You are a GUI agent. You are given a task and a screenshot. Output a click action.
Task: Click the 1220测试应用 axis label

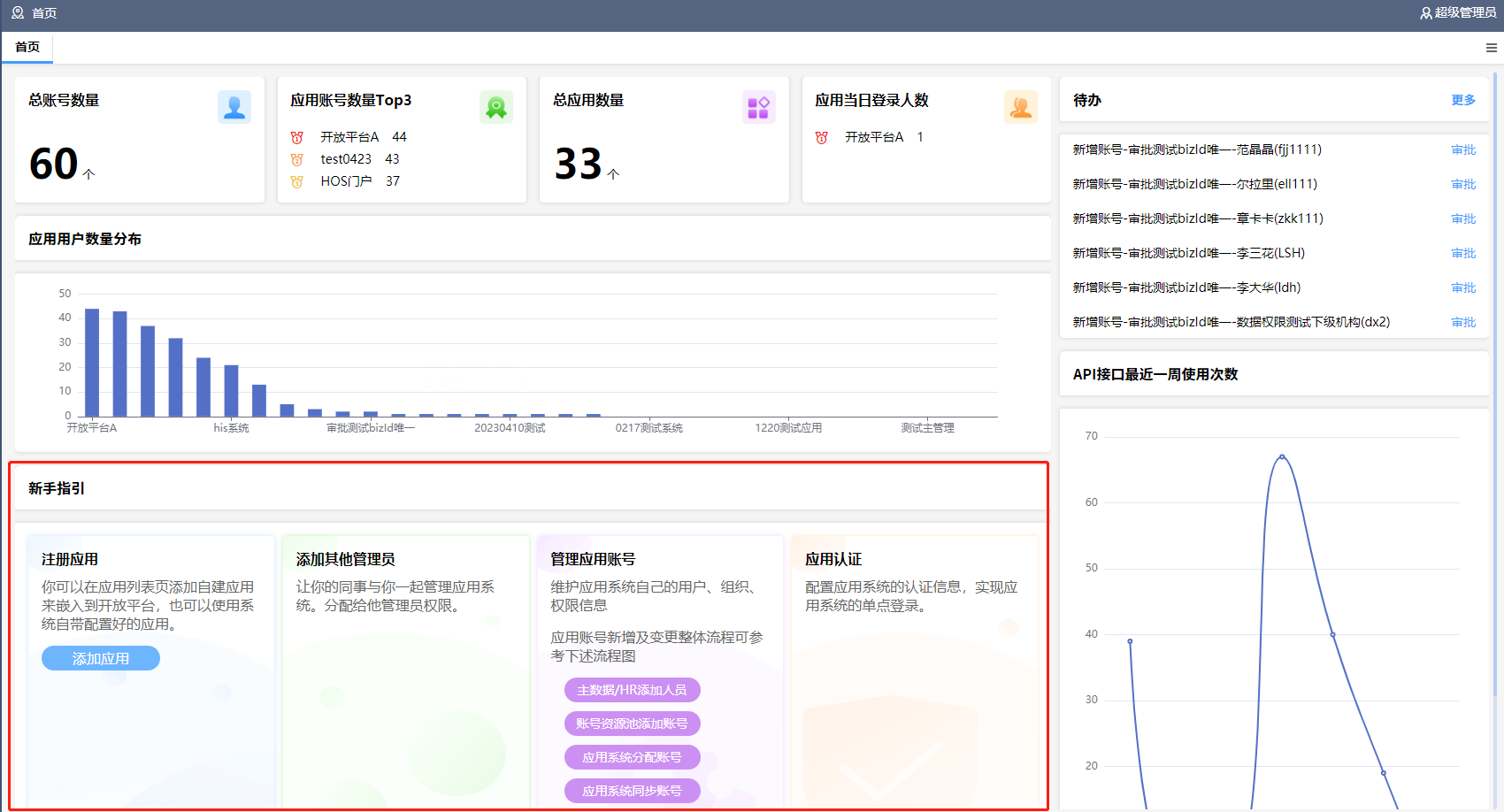pos(788,428)
